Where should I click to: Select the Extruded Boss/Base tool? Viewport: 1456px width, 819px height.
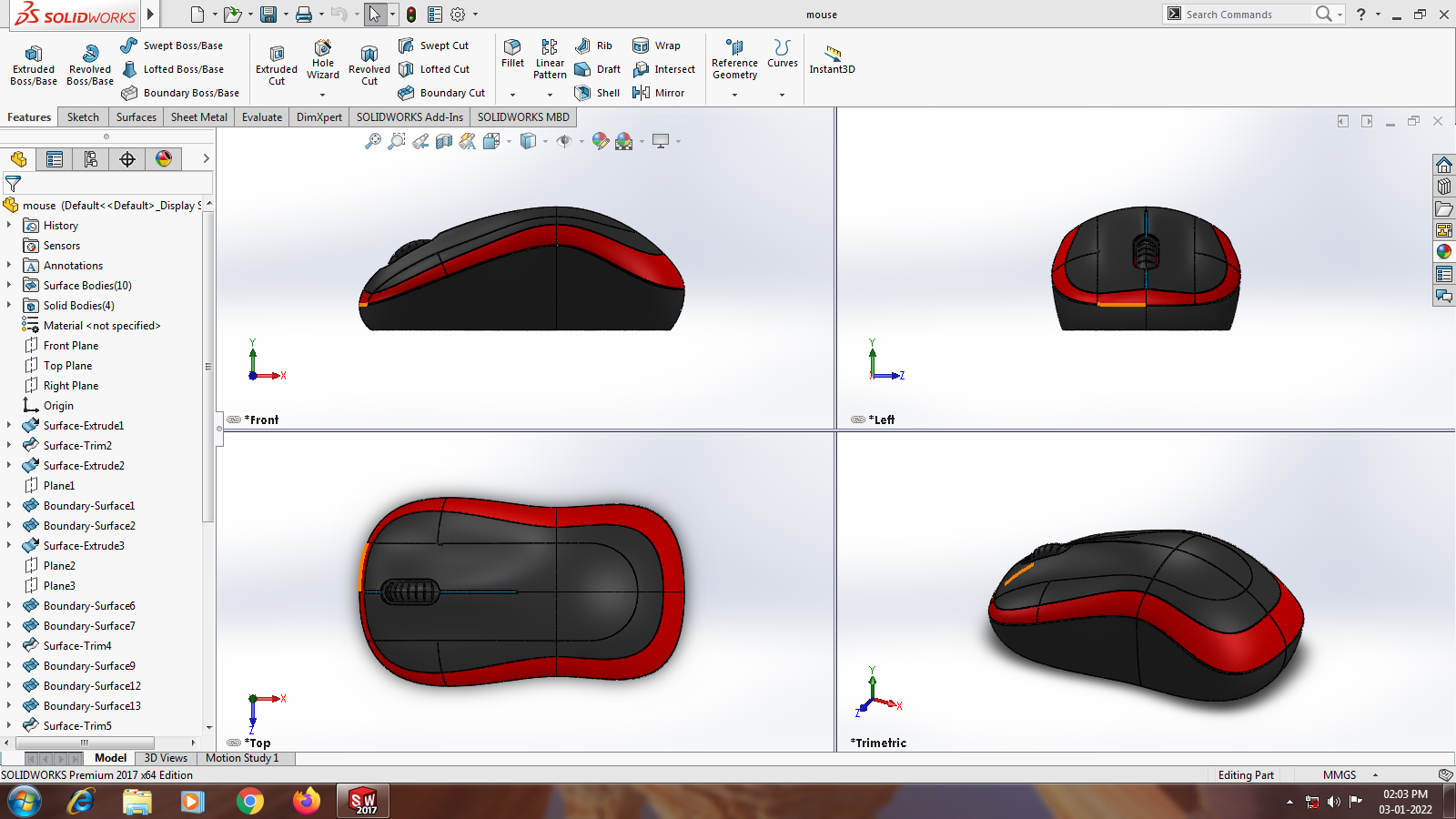click(x=34, y=55)
